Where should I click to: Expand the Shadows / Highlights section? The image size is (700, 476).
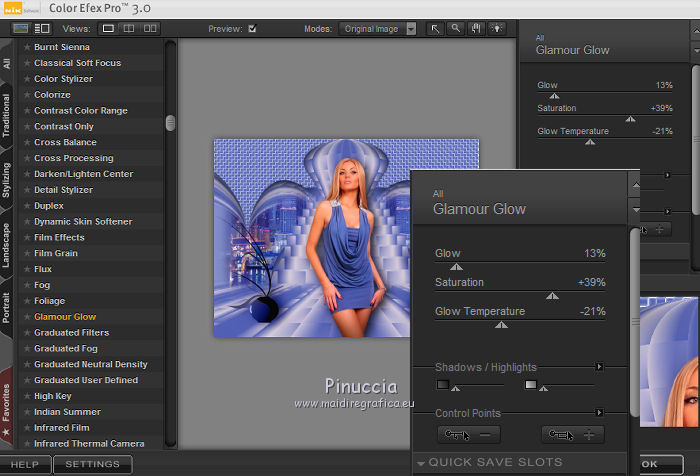600,367
